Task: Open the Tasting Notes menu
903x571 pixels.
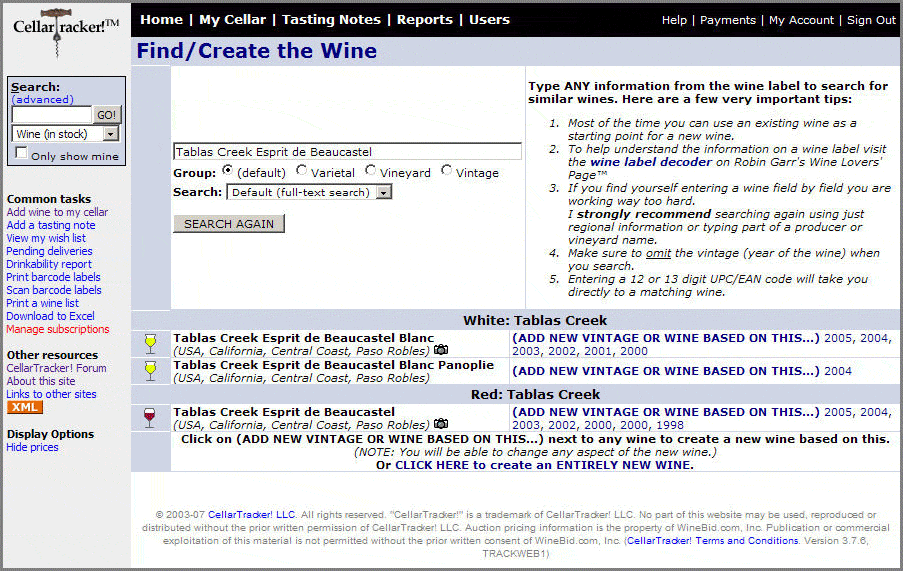Action: [331, 20]
